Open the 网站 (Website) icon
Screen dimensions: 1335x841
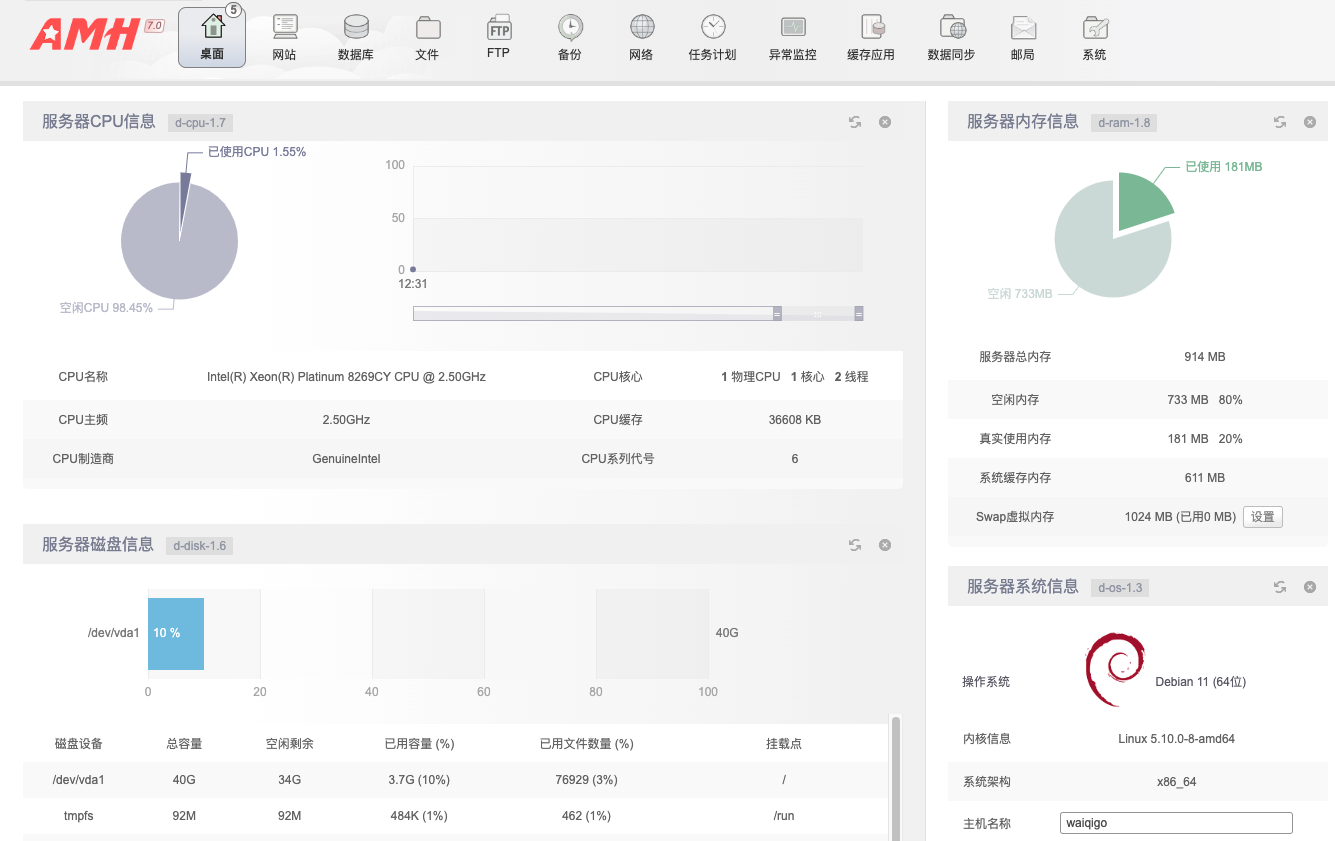click(x=285, y=37)
